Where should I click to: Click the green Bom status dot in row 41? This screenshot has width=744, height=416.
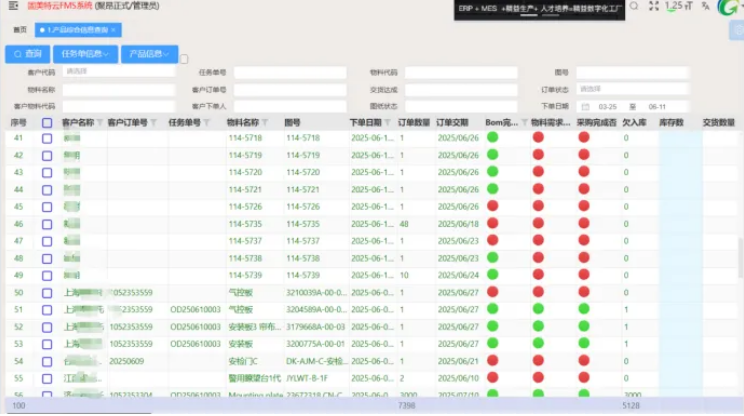click(492, 138)
